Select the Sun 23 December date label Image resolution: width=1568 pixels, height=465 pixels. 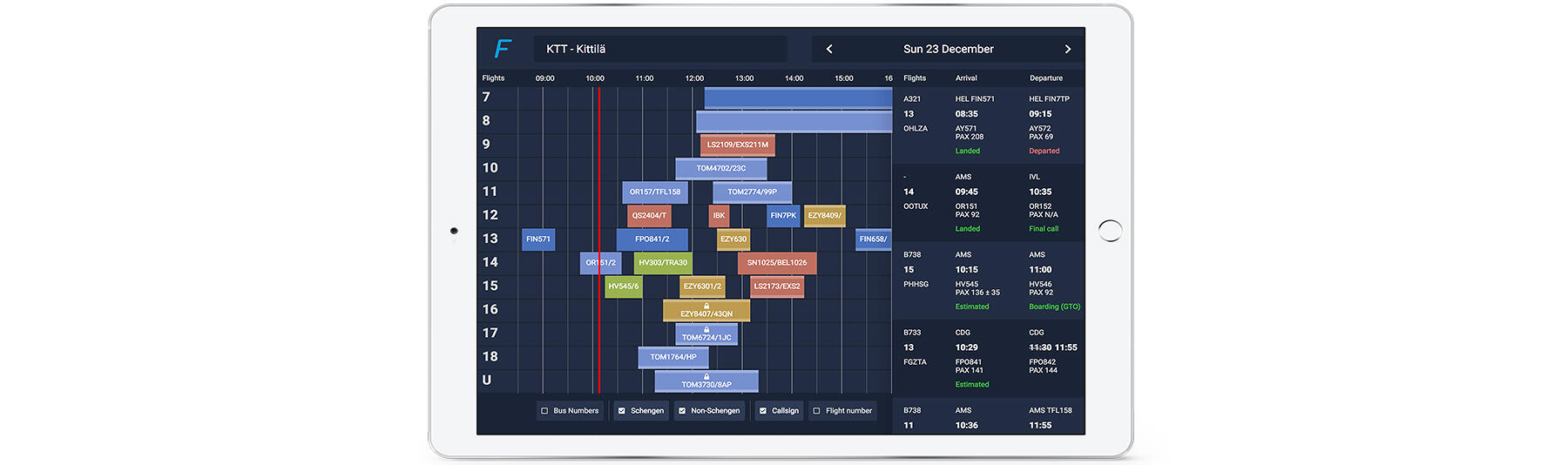[948, 49]
